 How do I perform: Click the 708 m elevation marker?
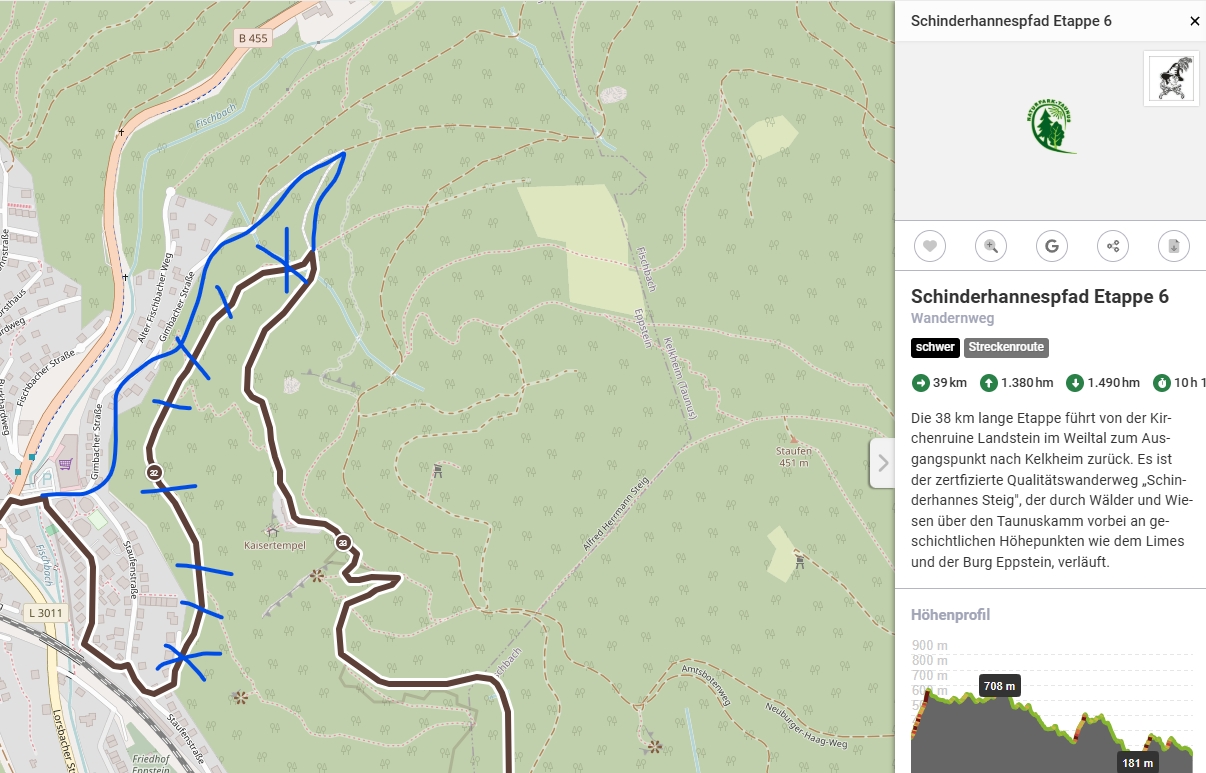pyautogui.click(x=999, y=686)
